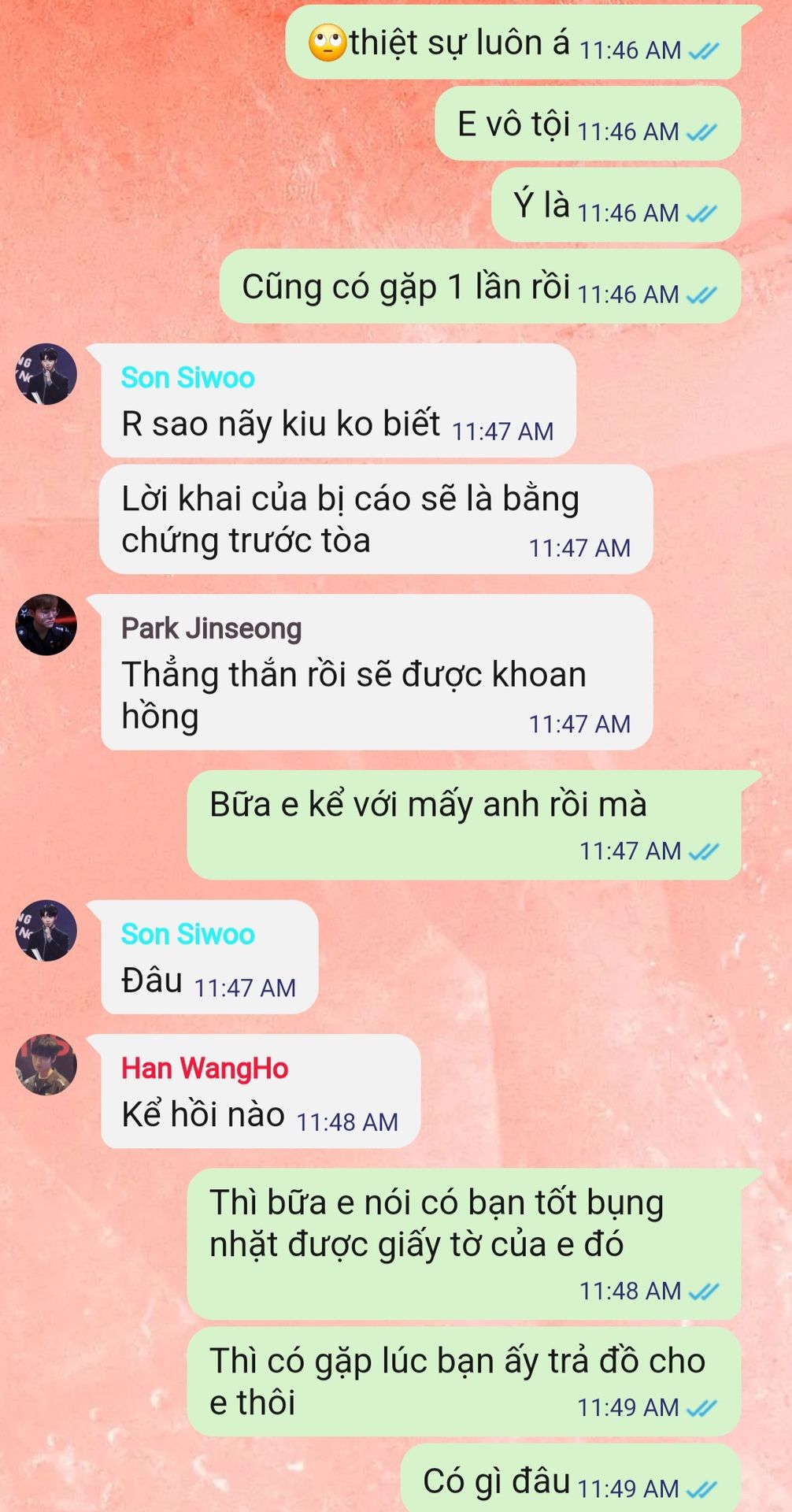Open Park Jinseong's profile picture
The height and width of the screenshot is (1512, 792).
click(46, 624)
